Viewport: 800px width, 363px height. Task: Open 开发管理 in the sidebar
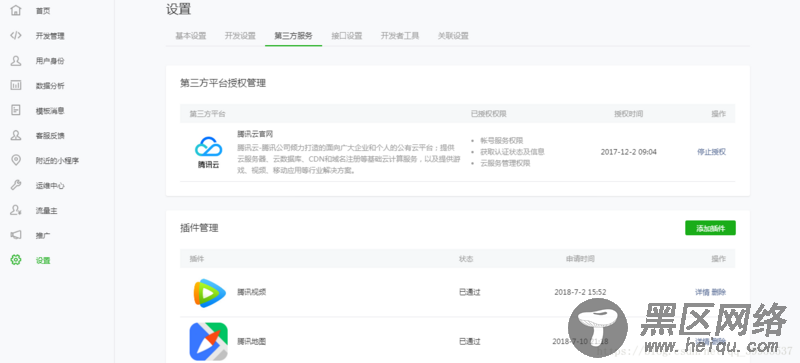(x=50, y=36)
